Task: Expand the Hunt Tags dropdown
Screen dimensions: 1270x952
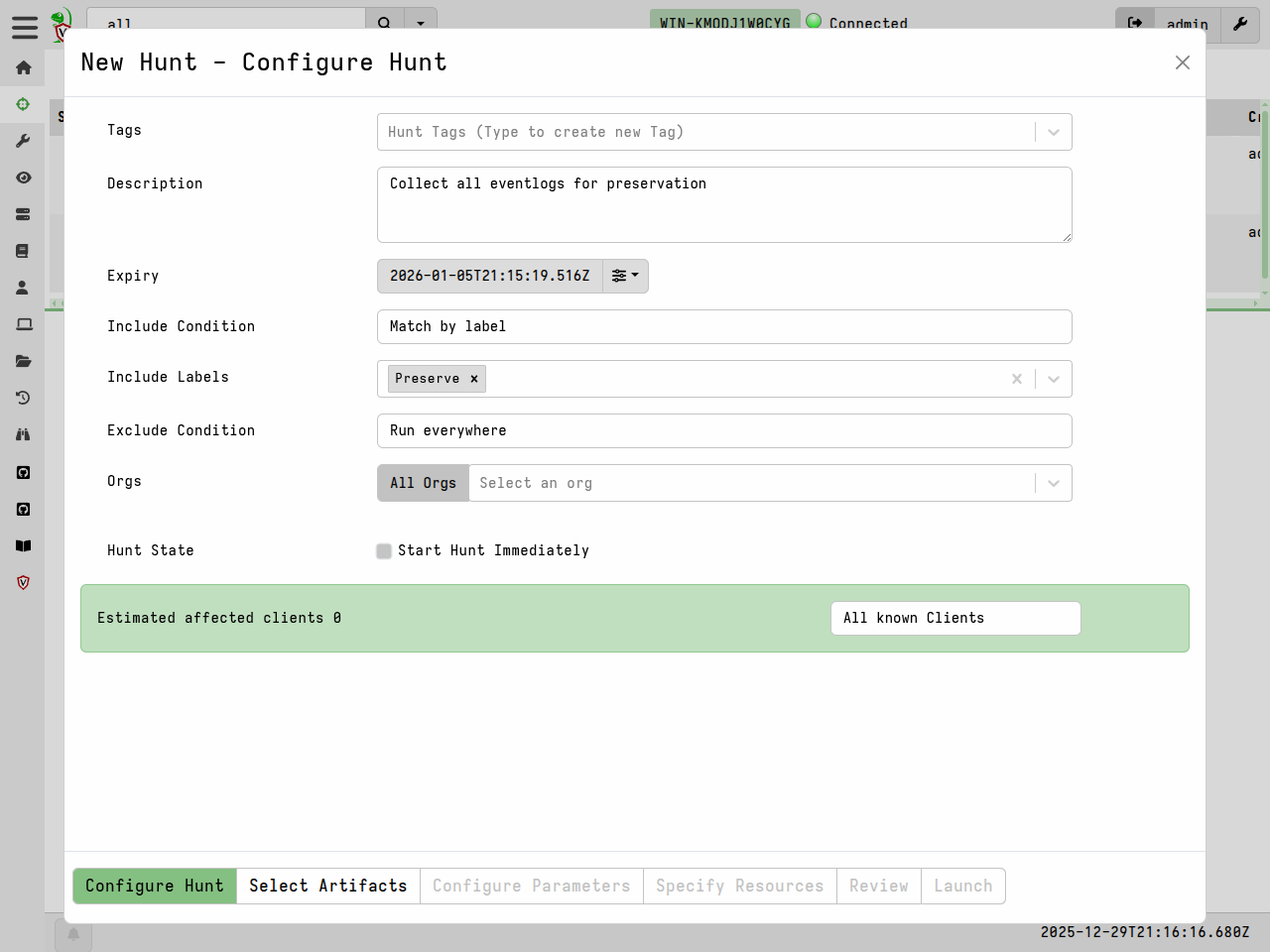Action: tap(1053, 132)
